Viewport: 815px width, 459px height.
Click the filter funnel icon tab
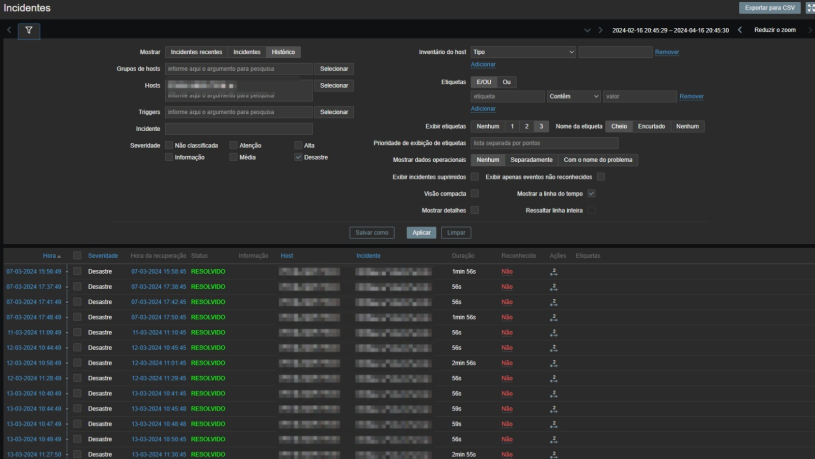tap(29, 31)
